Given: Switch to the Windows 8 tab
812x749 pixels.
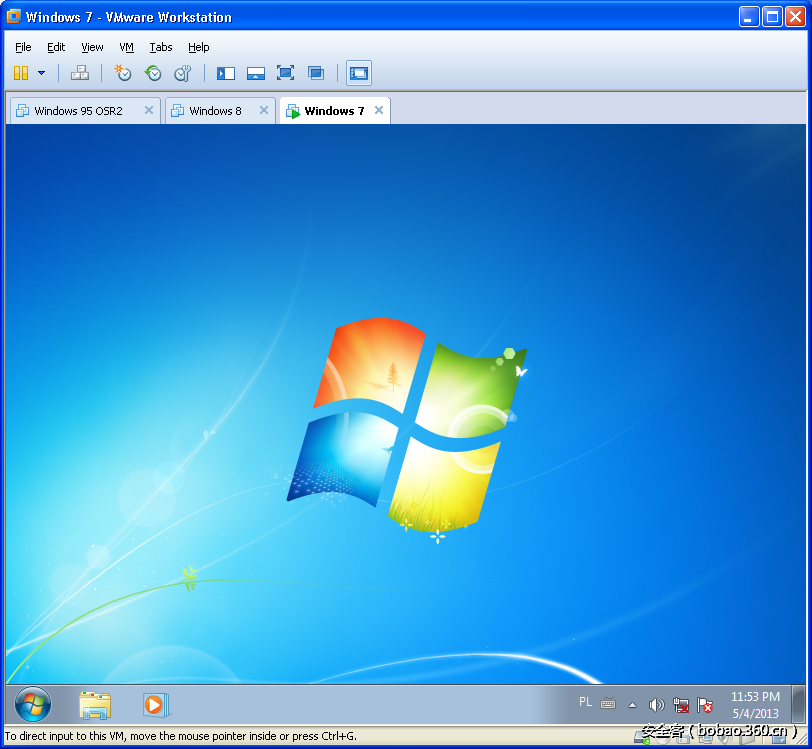Looking at the screenshot, I should (215, 110).
